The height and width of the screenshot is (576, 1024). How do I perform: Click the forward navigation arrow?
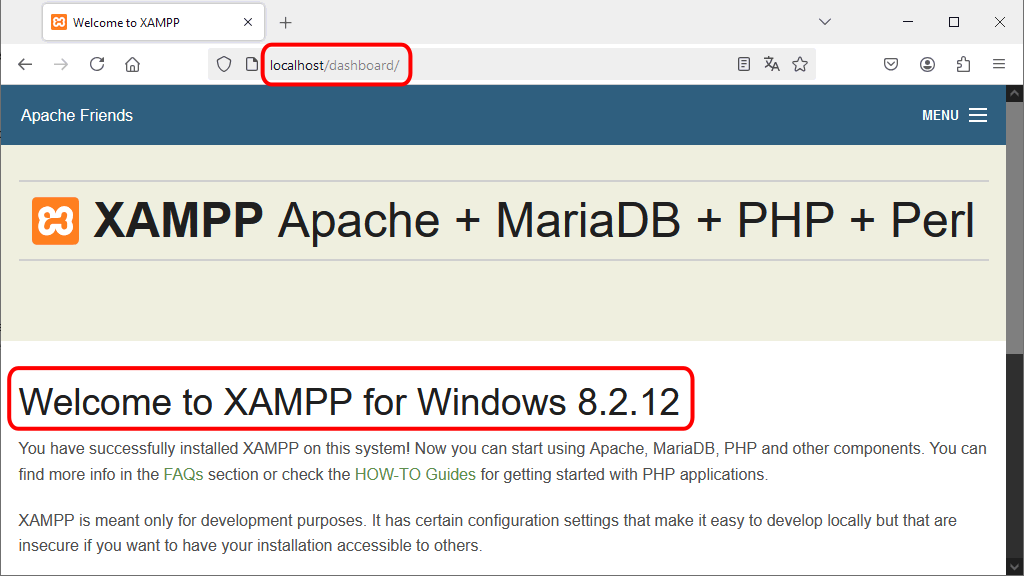click(x=61, y=64)
